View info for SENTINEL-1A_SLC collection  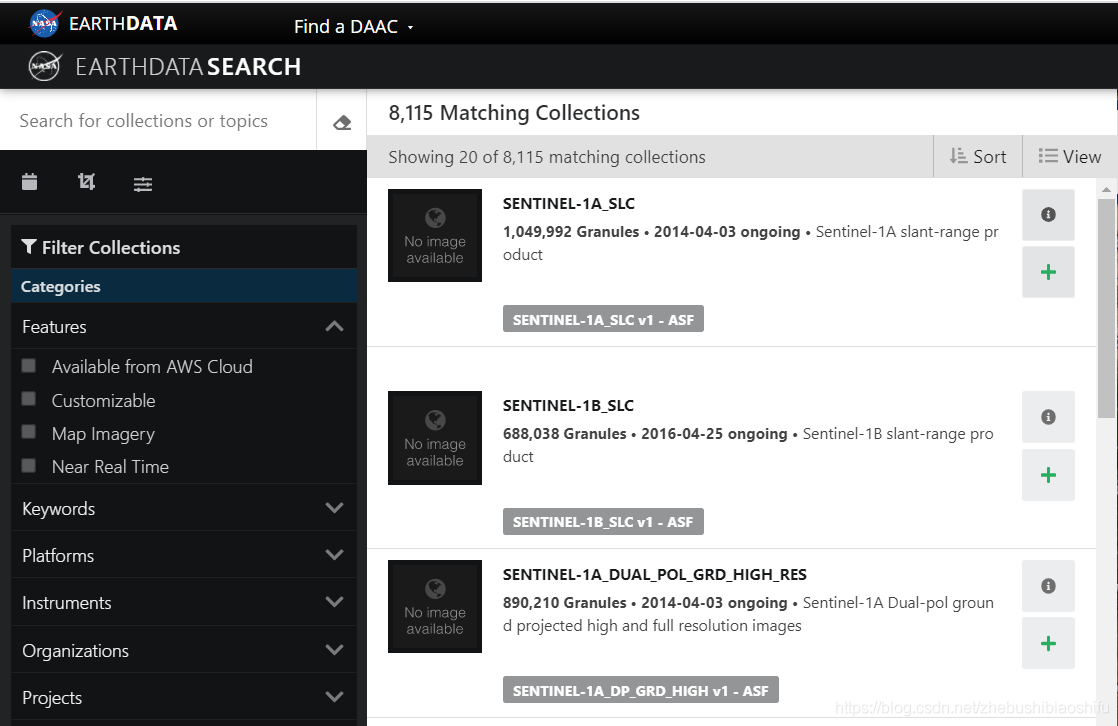pos(1048,215)
